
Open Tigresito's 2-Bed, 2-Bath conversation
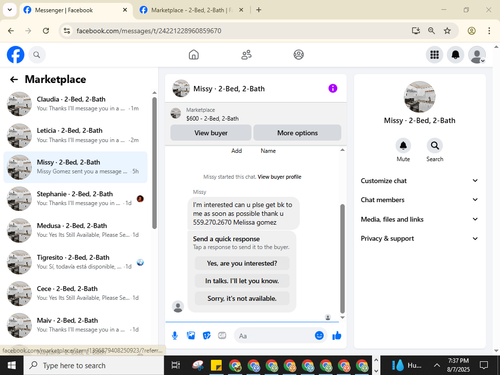pos(75,262)
